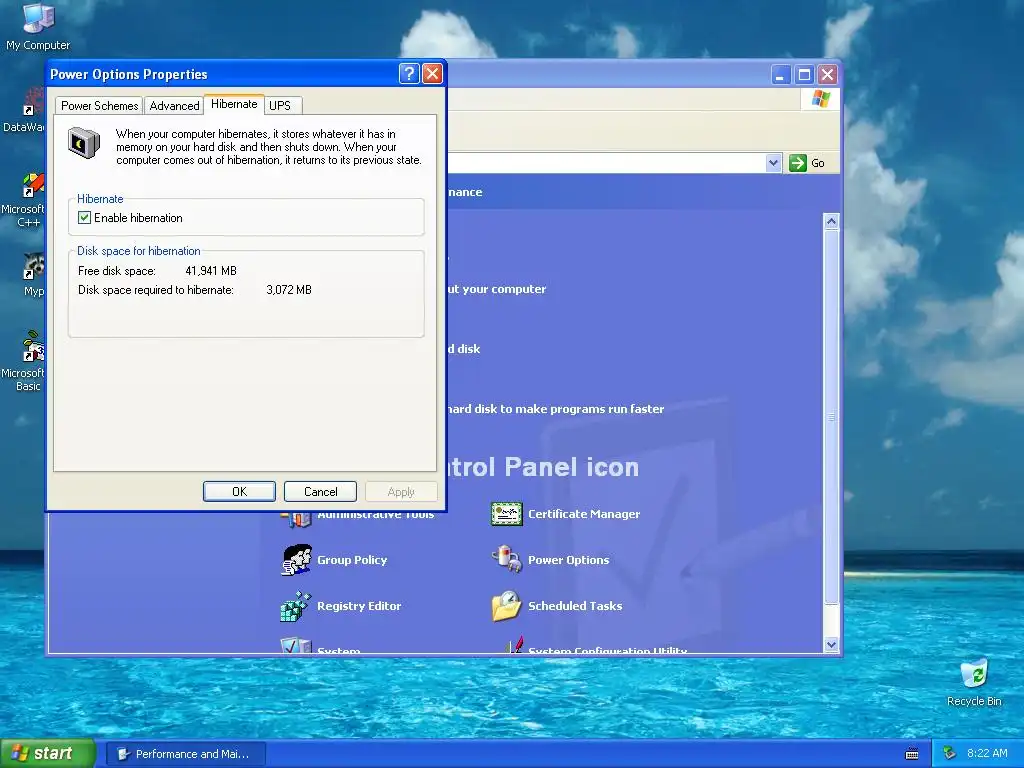
Task: Click the address bar field in Control Panel
Action: (x=606, y=163)
